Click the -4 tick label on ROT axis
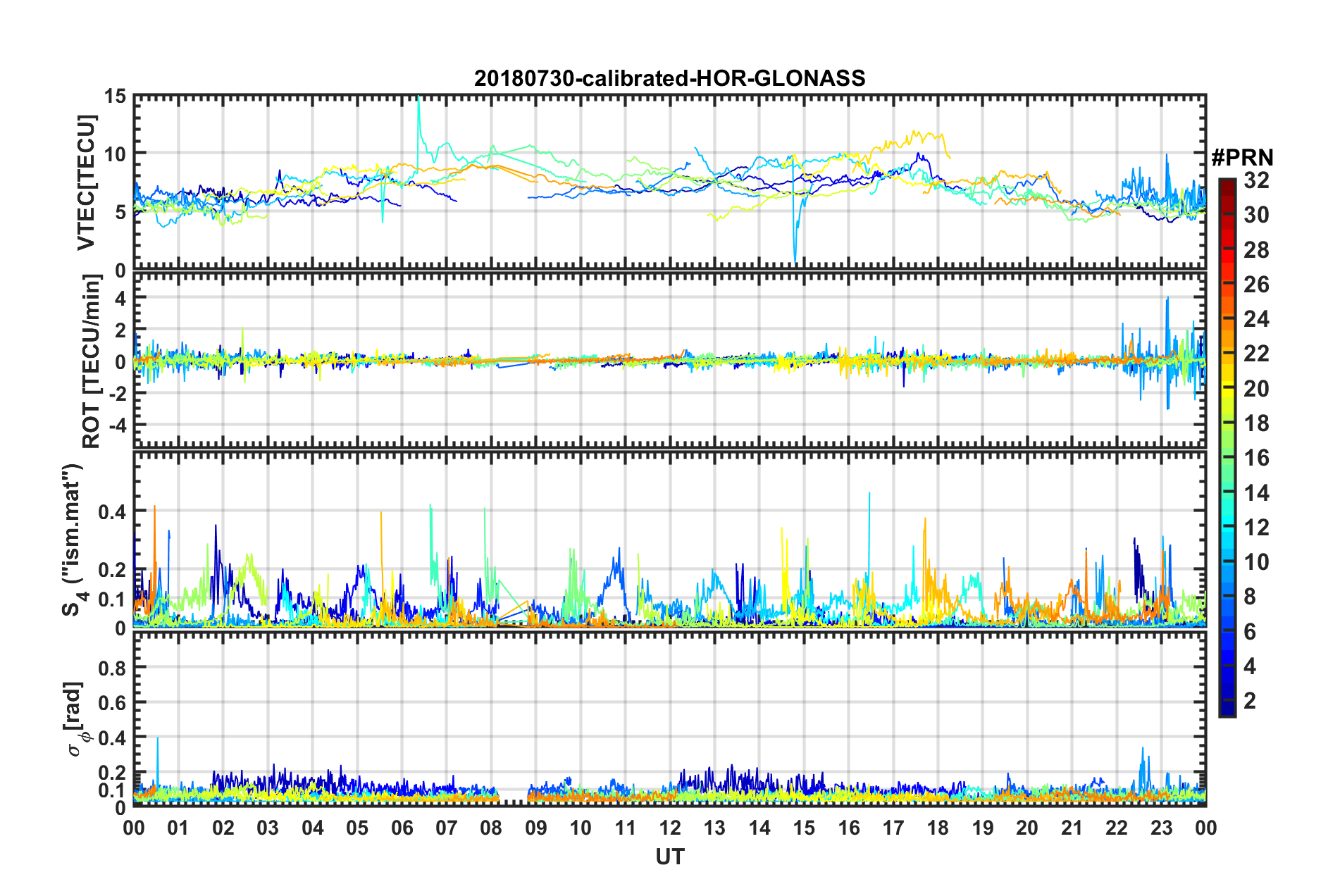Screen dimensions: 1340x896 click(x=117, y=425)
